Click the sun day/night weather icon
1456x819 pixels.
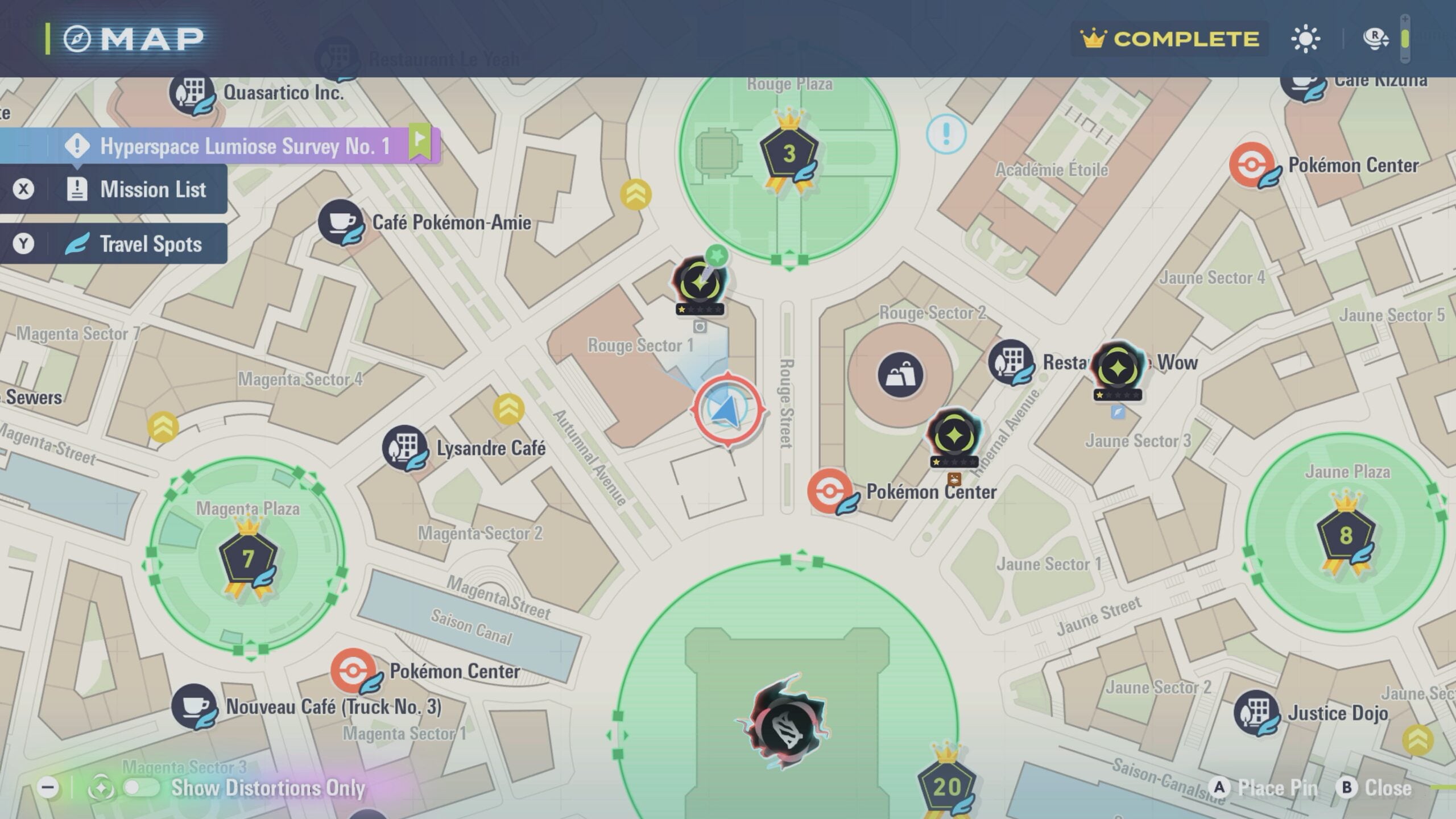(x=1305, y=39)
